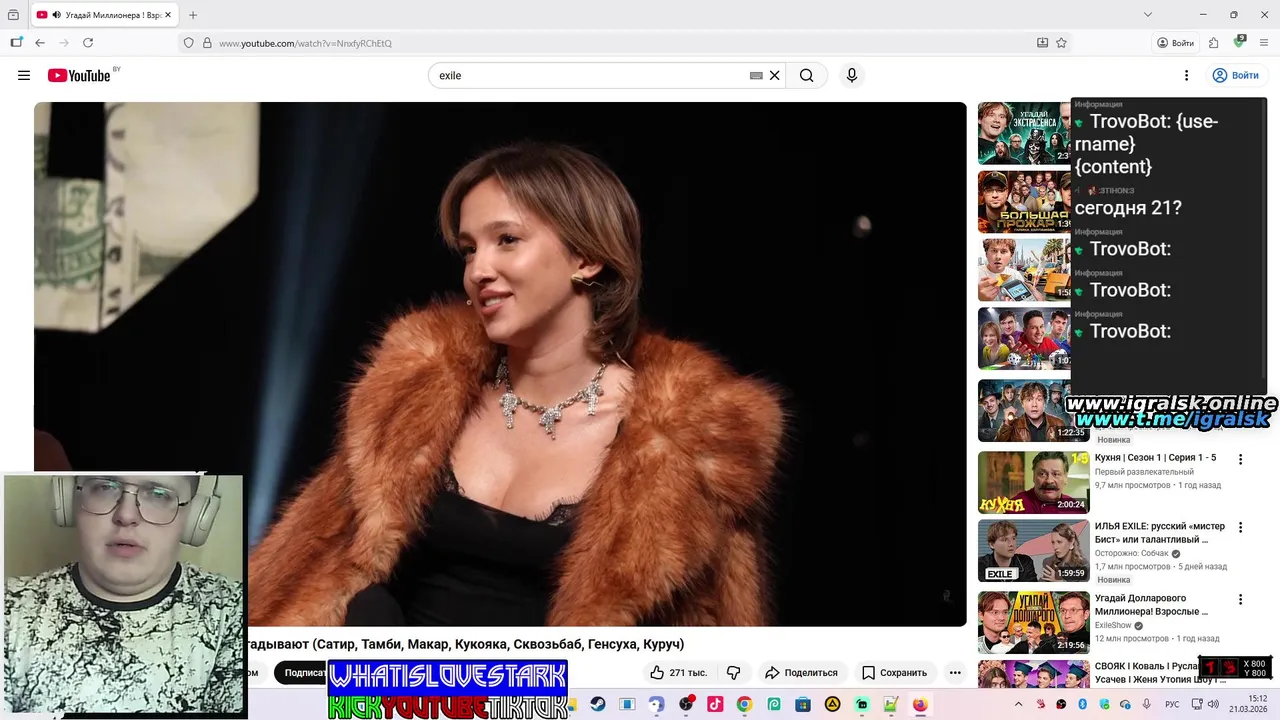The width and height of the screenshot is (1280, 720).
Task: Open the Firefox sidebar toggle icon
Action: click(x=16, y=43)
